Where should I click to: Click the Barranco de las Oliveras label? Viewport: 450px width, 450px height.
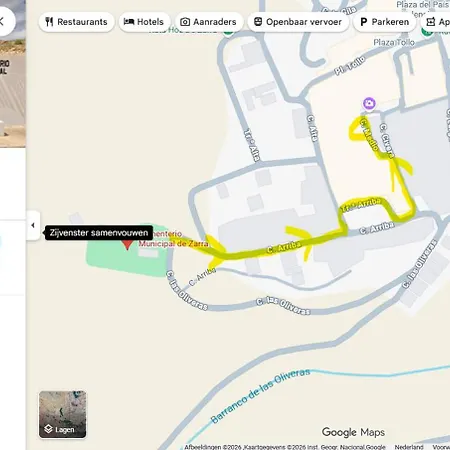pos(260,396)
